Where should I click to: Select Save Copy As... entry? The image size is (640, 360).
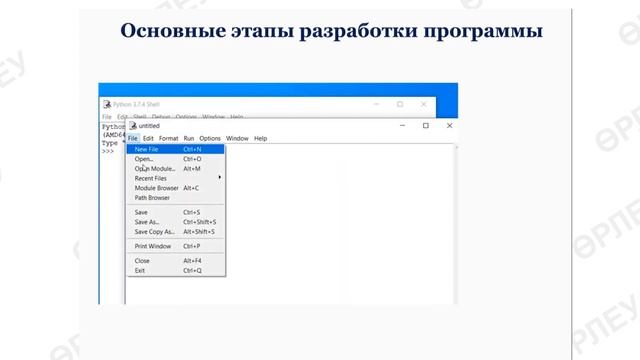click(x=176, y=231)
